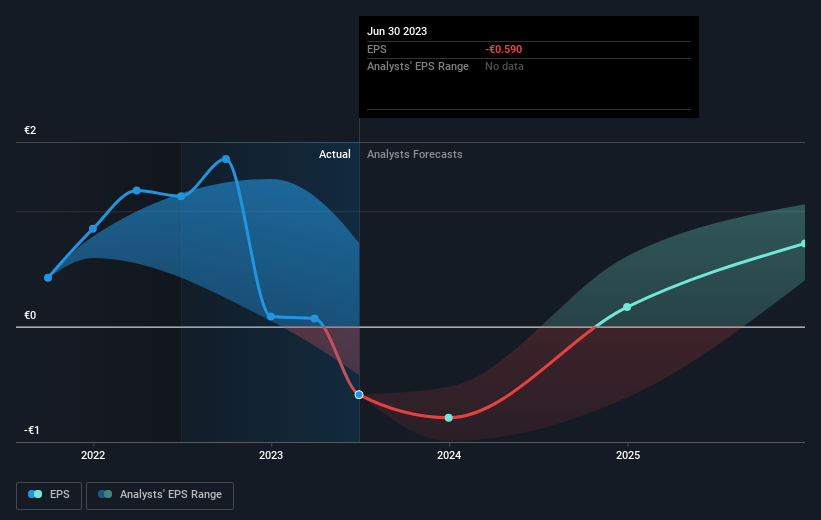Click the 2025 x-axis label

(x=628, y=455)
